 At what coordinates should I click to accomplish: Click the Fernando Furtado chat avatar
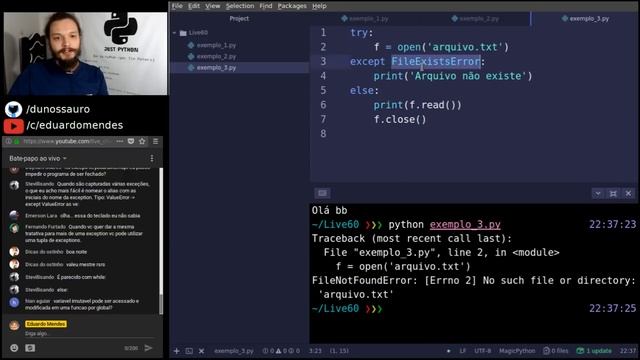pos(14,228)
